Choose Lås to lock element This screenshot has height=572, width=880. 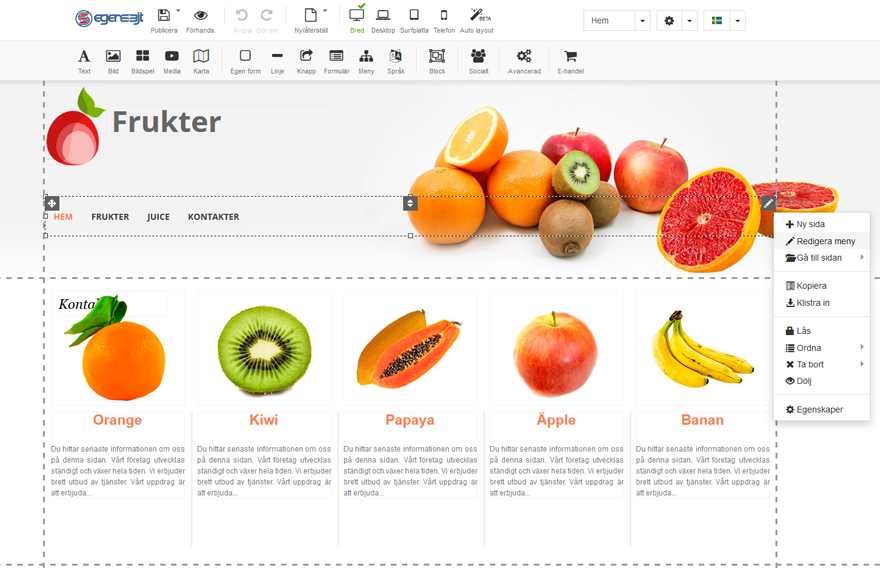tap(822, 331)
